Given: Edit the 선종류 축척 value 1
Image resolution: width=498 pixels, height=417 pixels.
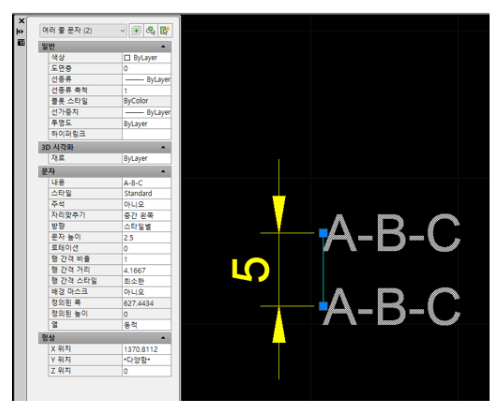Looking at the screenshot, I should coord(147,90).
